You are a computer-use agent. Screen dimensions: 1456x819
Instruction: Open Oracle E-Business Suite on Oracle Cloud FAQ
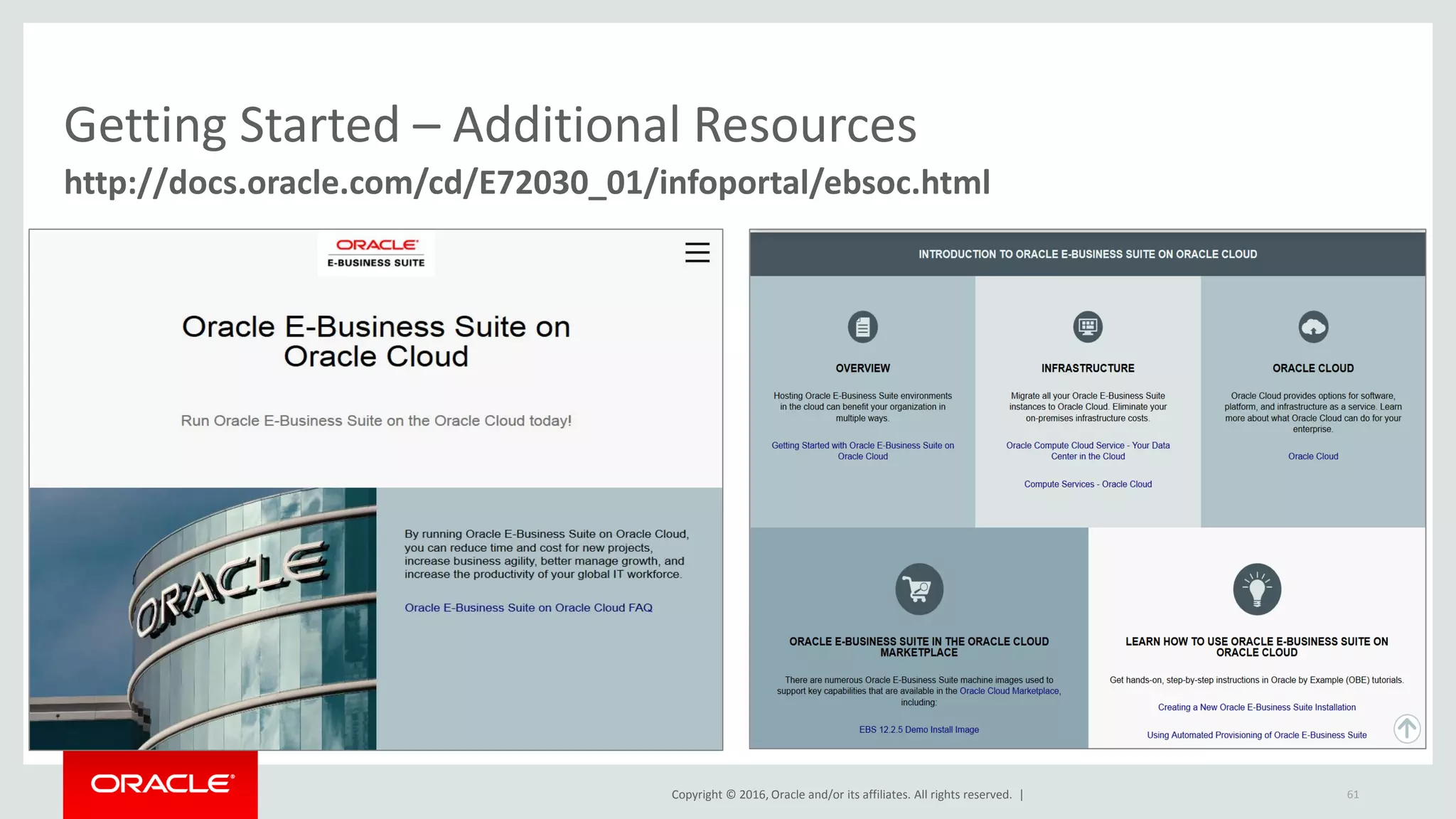[x=528, y=608]
